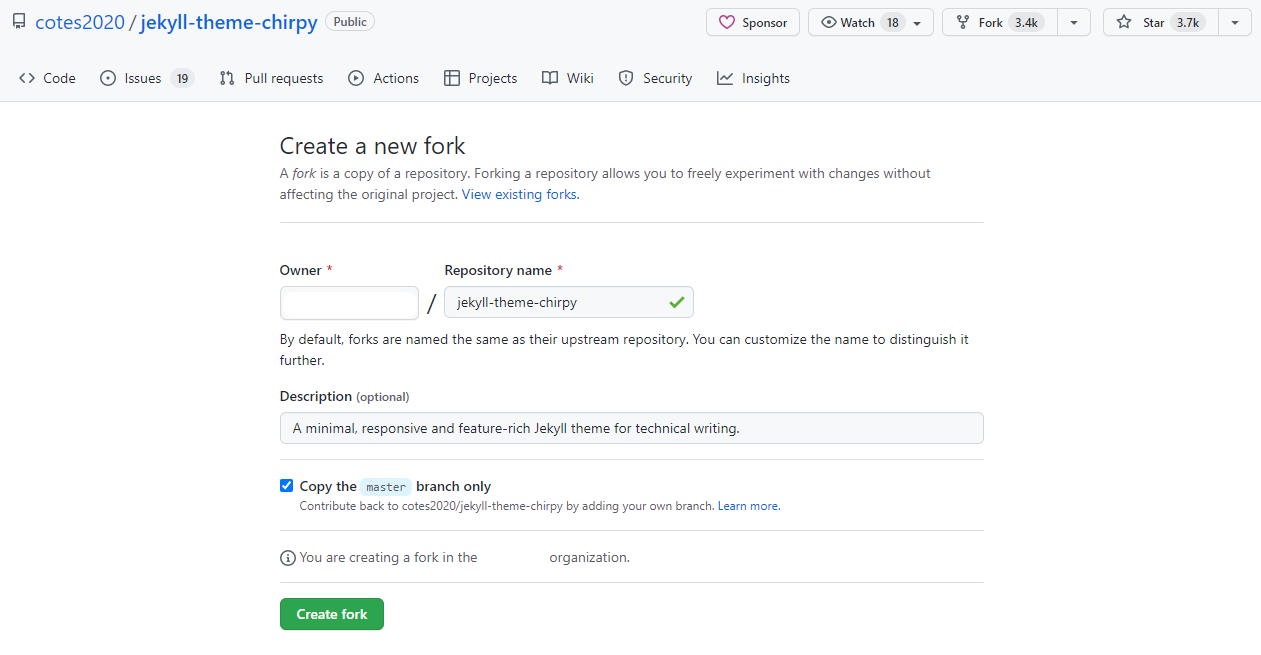The width and height of the screenshot is (1261, 655).
Task: Star the repository with the star button
Action: pos(1159,22)
